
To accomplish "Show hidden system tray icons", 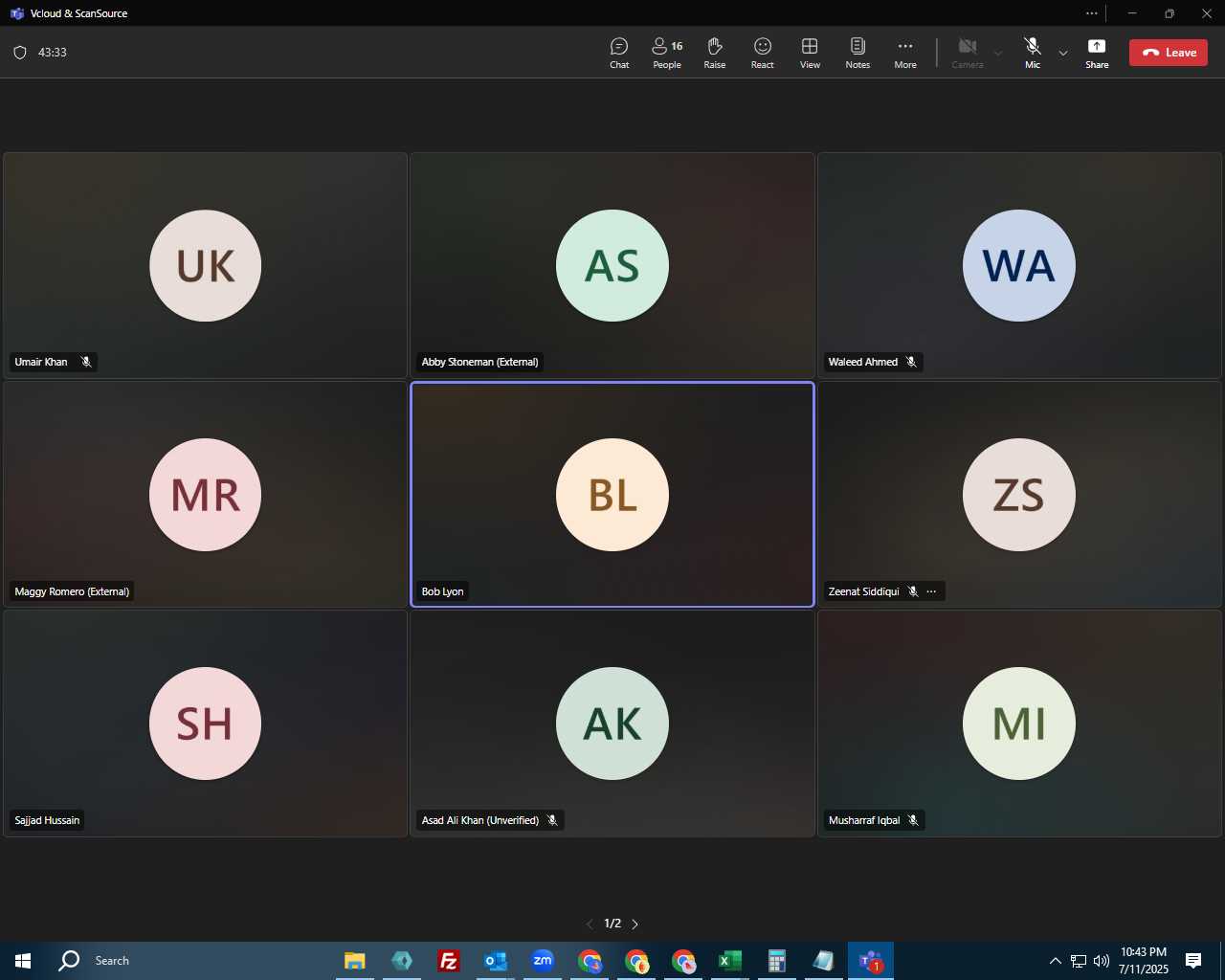I will 1055,961.
